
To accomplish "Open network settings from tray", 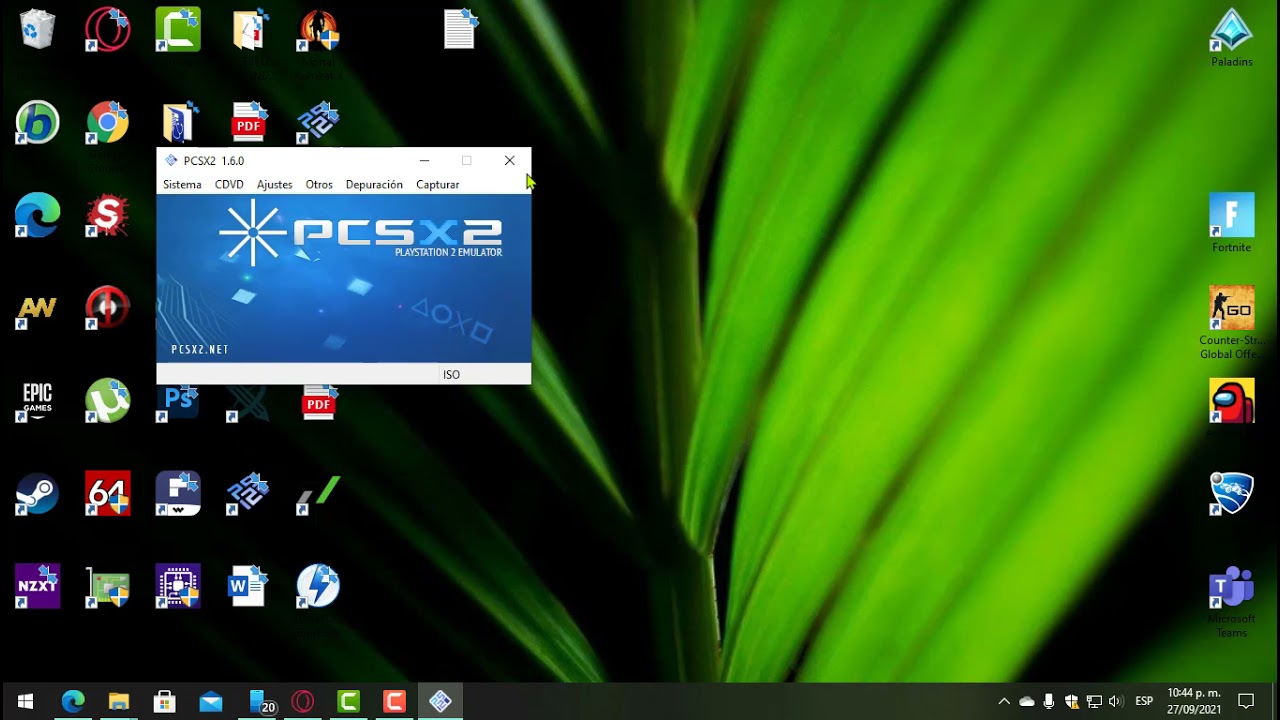I will 1094,701.
